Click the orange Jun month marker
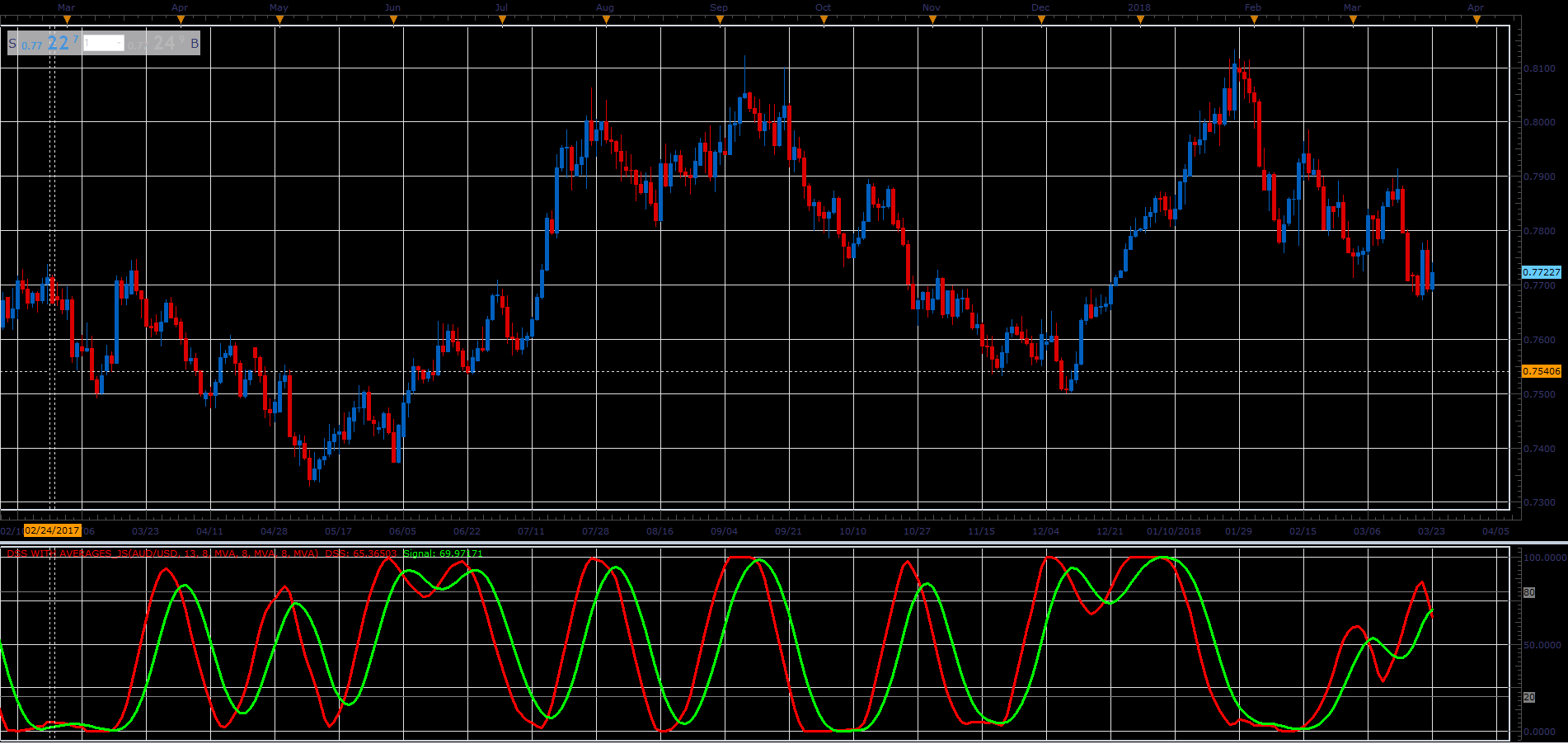This screenshot has width=1568, height=744. 393,19
